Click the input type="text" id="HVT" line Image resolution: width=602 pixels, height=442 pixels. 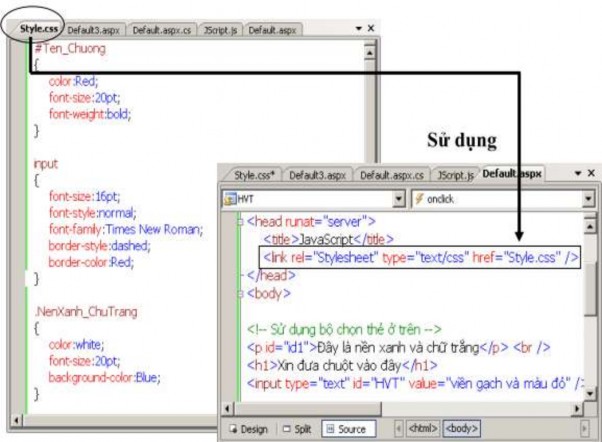pos(415,383)
